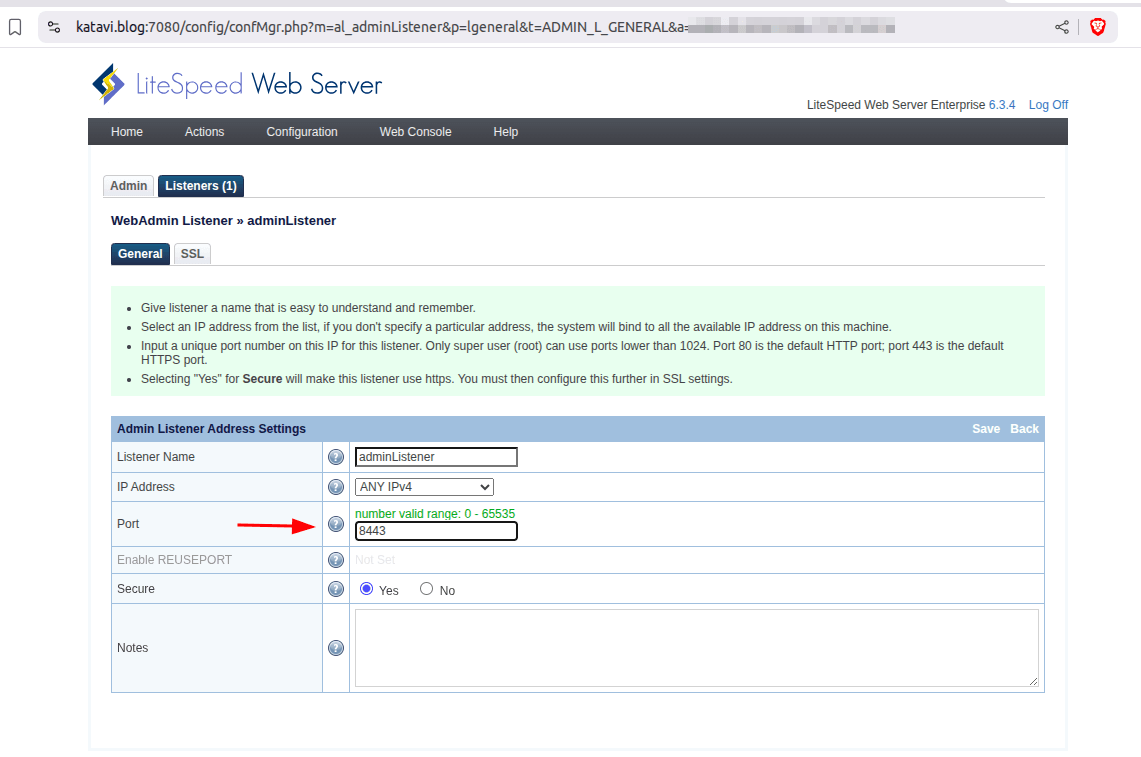The width and height of the screenshot is (1141, 757).
Task: View help for the Port setting
Action: point(335,523)
